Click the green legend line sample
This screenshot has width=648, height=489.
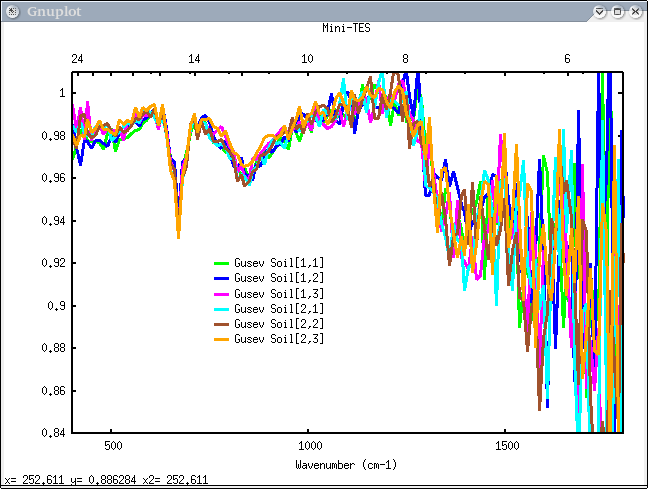coord(222,263)
